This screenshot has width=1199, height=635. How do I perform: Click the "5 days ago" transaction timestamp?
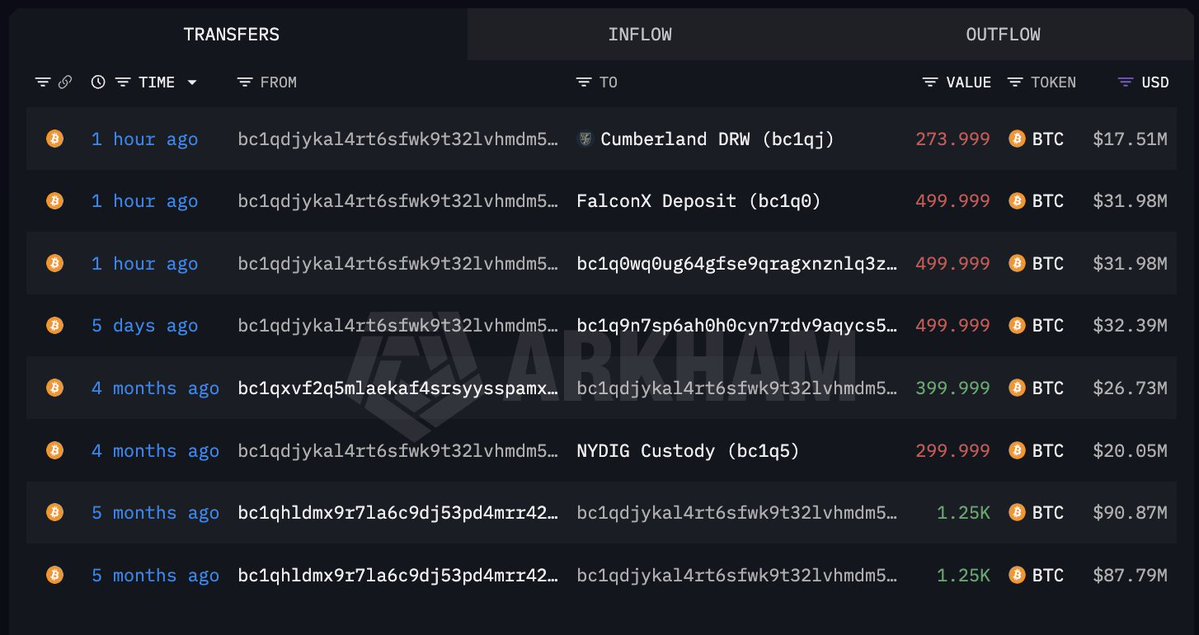145,326
